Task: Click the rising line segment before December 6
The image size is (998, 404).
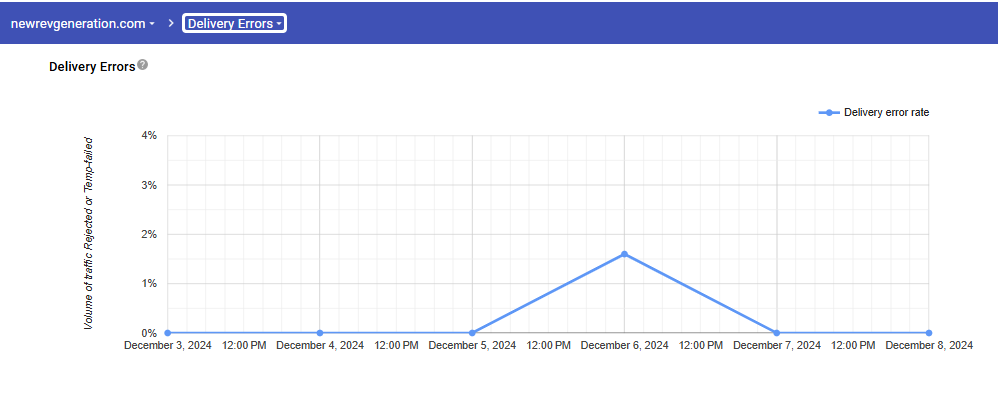Action: click(548, 294)
